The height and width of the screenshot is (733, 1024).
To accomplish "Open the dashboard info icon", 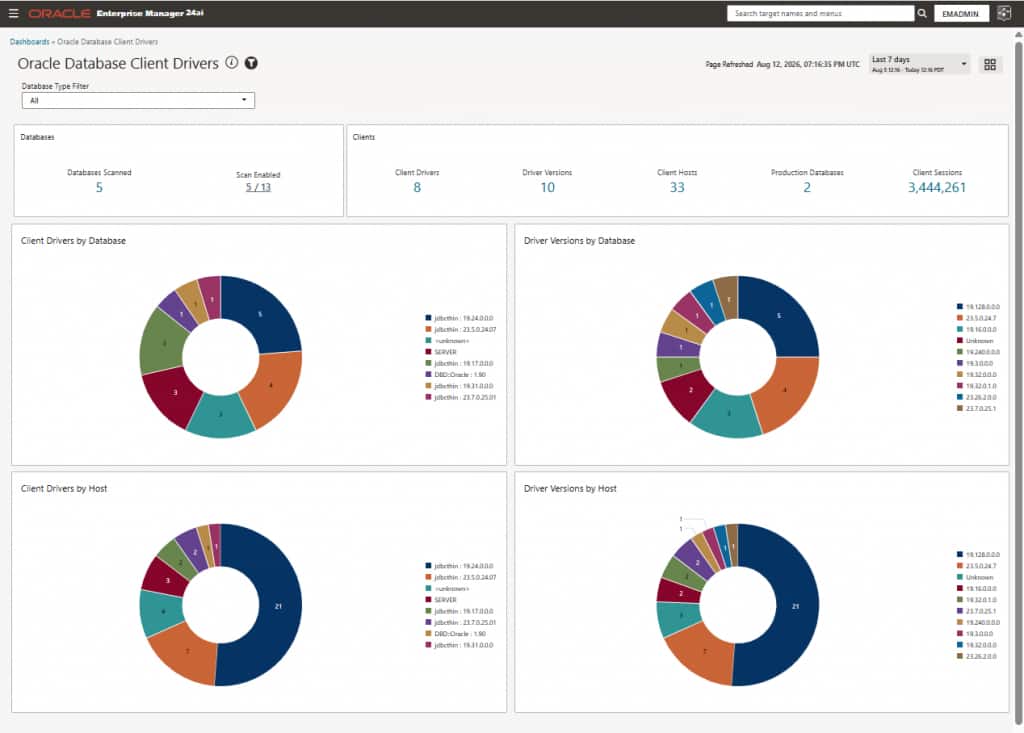I will [x=232, y=63].
